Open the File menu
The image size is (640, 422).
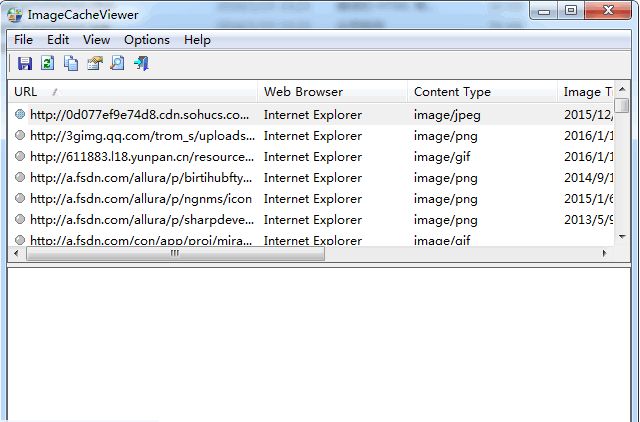pyautogui.click(x=23, y=40)
